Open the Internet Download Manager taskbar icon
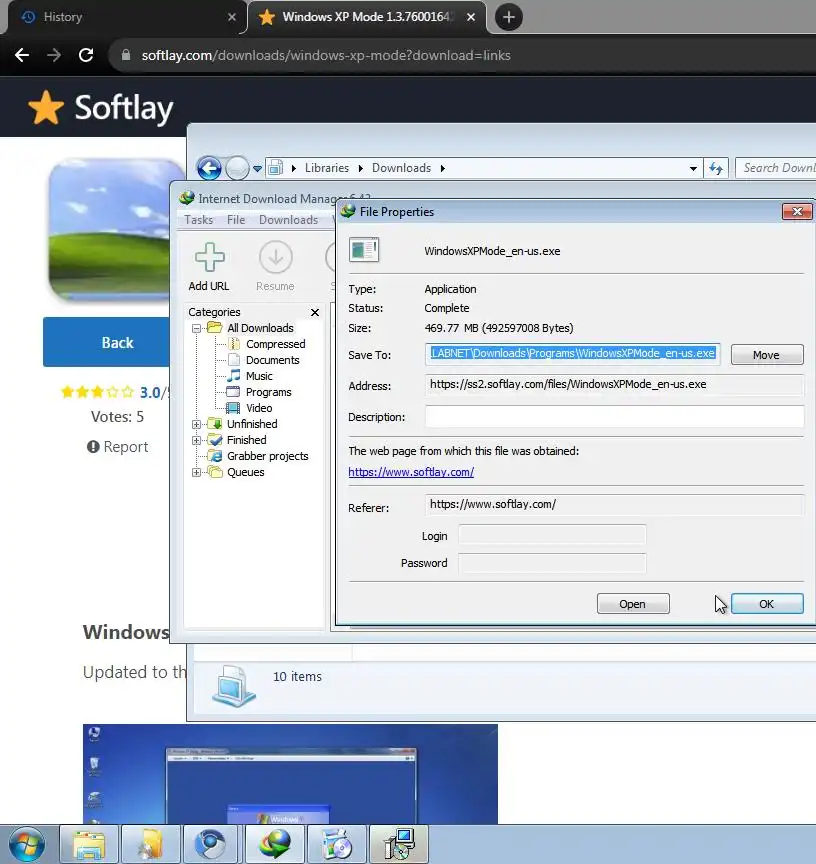 pyautogui.click(x=275, y=845)
